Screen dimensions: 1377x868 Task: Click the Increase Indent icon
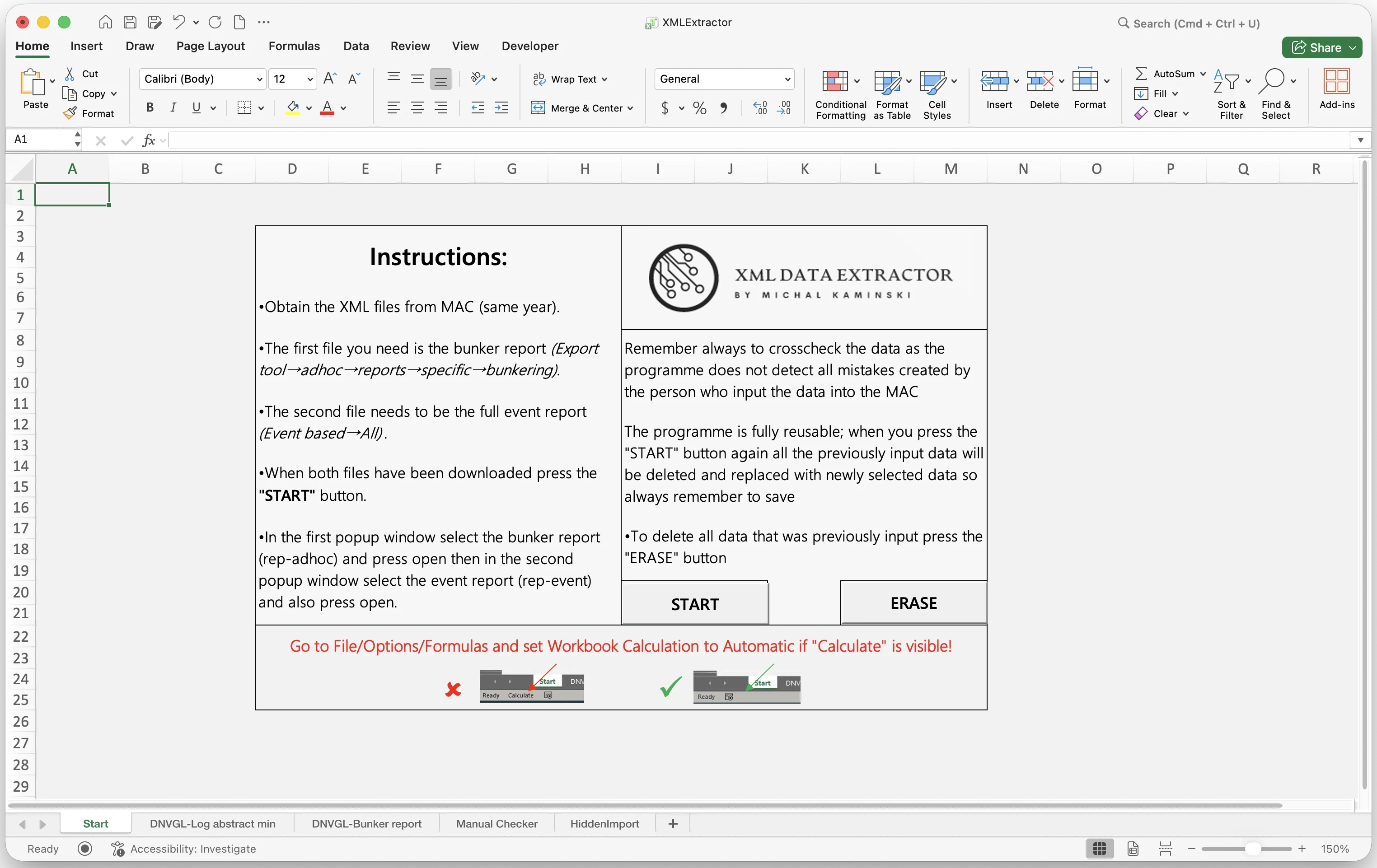coord(501,107)
